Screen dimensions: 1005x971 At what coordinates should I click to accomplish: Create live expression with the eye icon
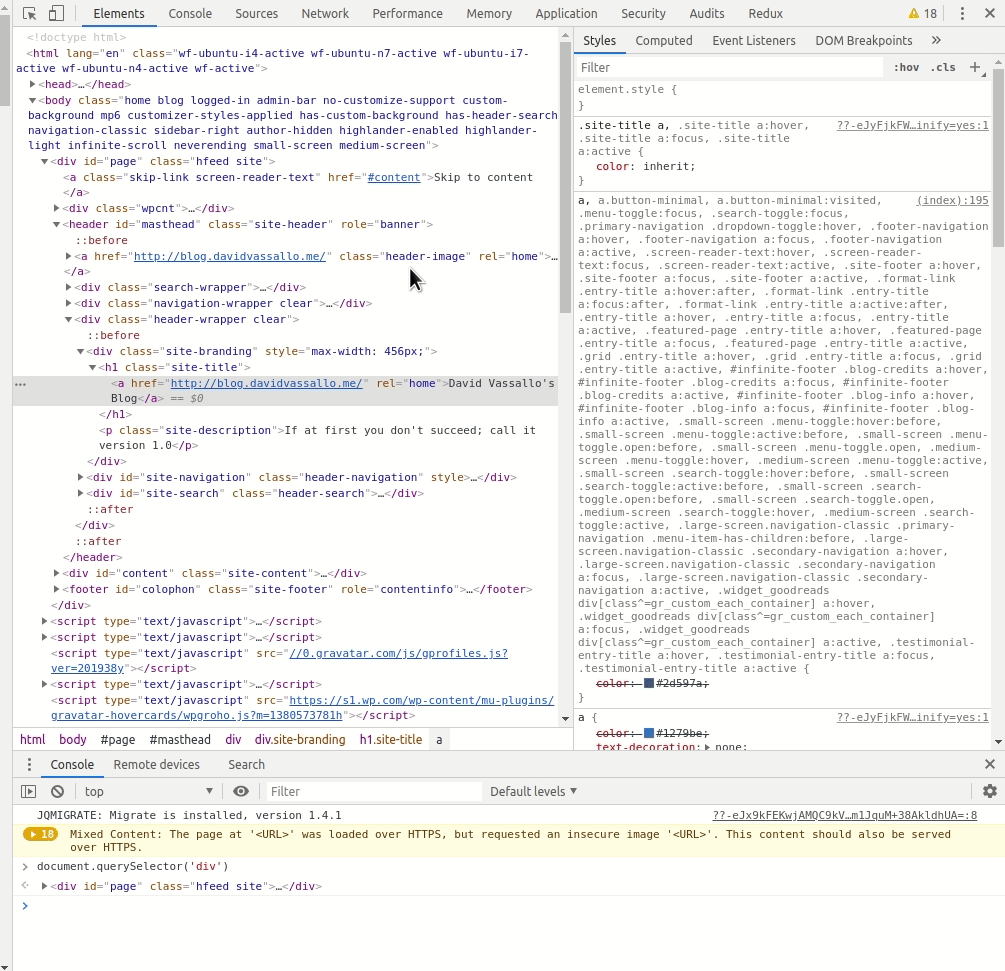[240, 791]
